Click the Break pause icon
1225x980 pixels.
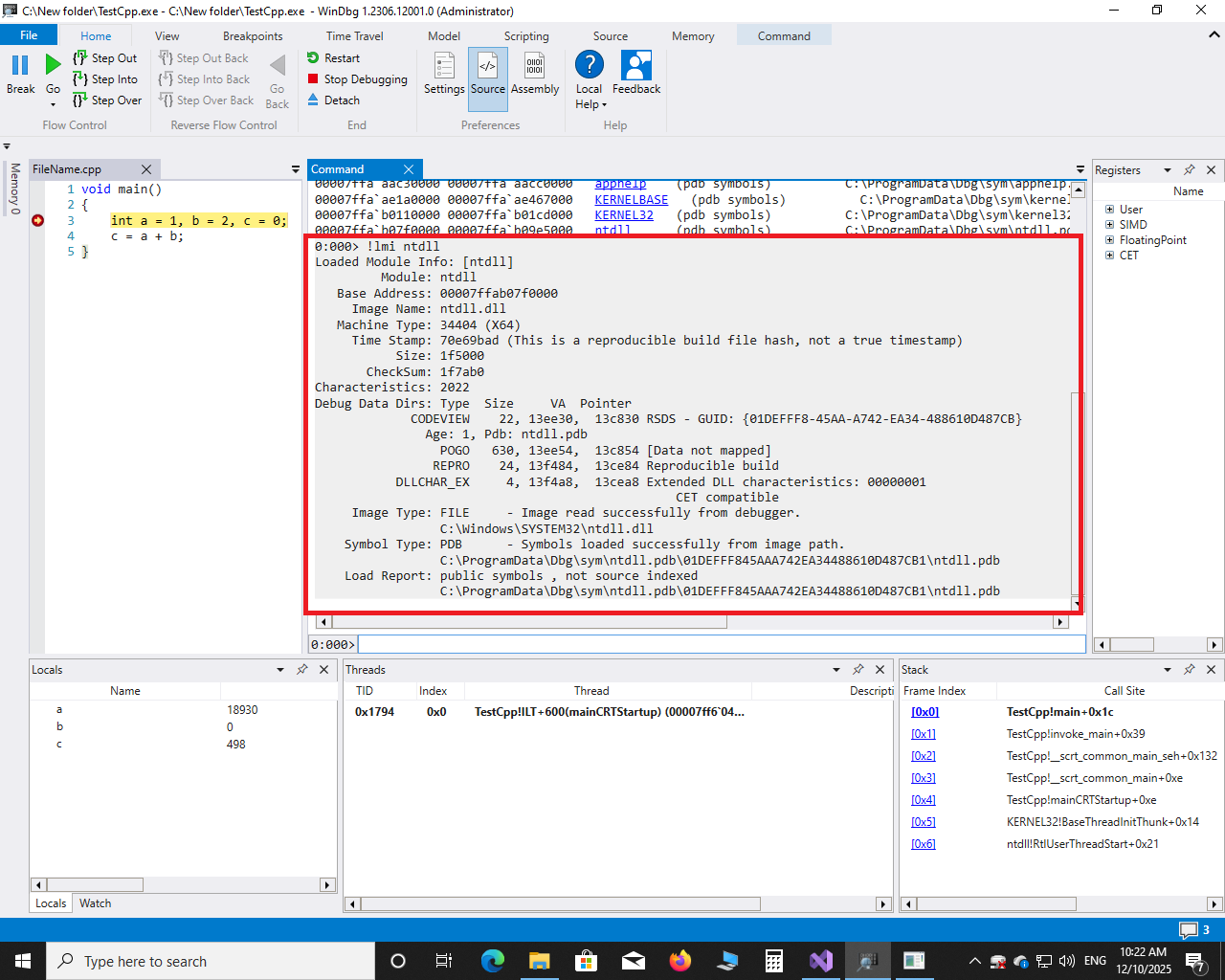tap(20, 65)
